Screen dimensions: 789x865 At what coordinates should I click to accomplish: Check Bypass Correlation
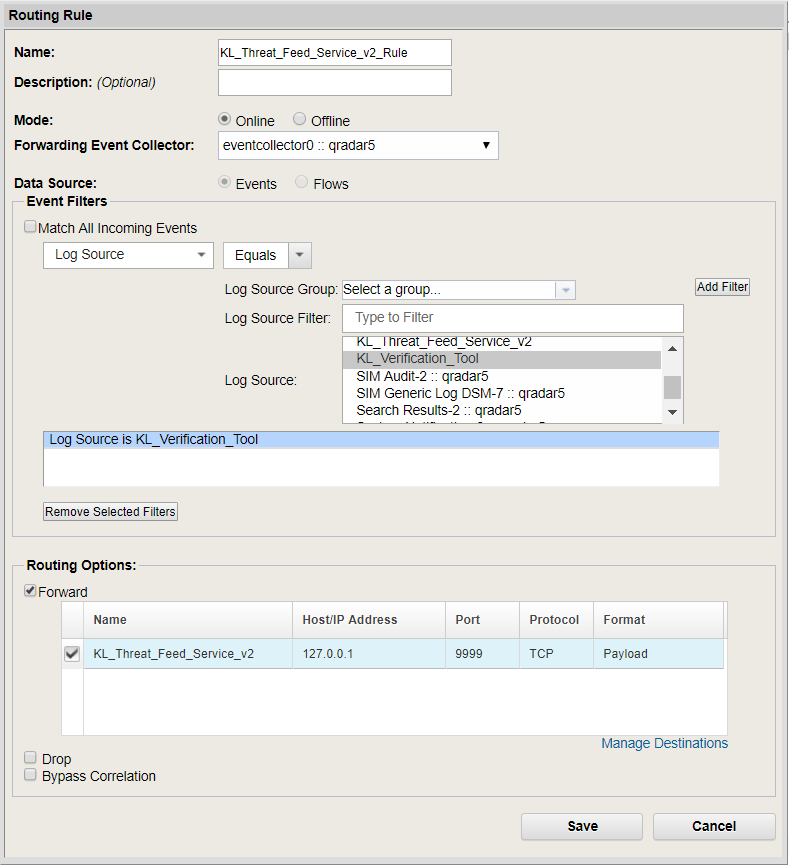[x=30, y=775]
